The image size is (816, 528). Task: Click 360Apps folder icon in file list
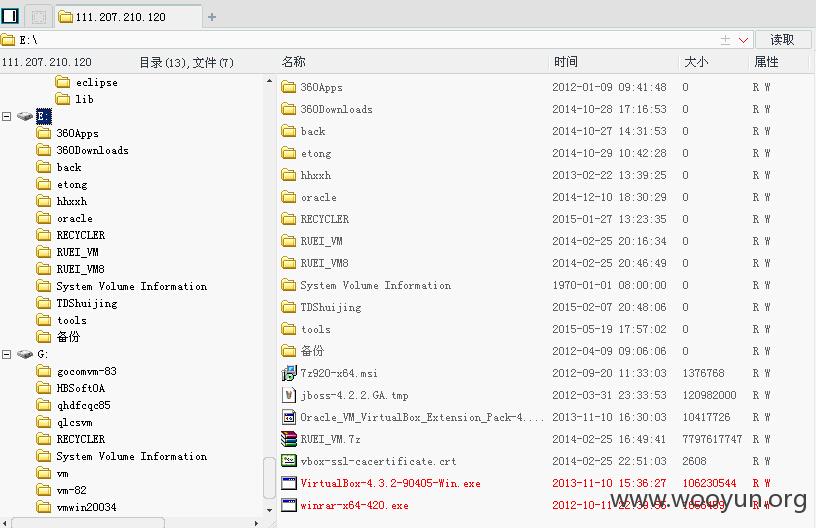[289, 87]
